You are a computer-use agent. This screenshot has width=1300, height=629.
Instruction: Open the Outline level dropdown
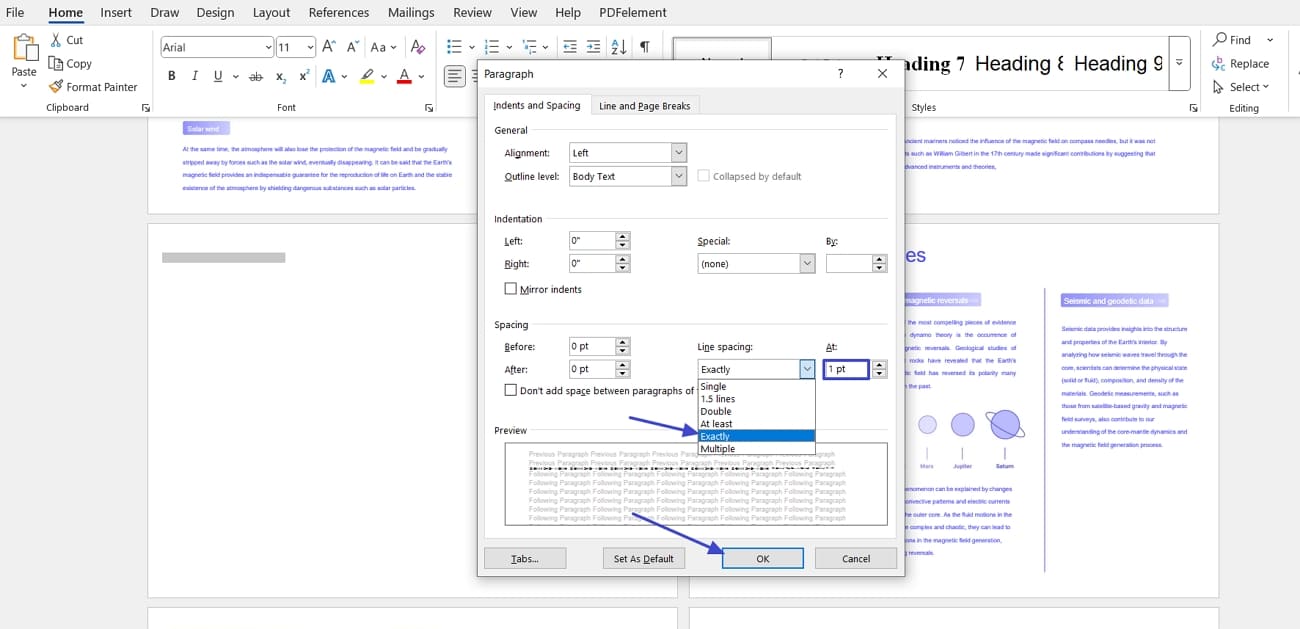click(679, 174)
